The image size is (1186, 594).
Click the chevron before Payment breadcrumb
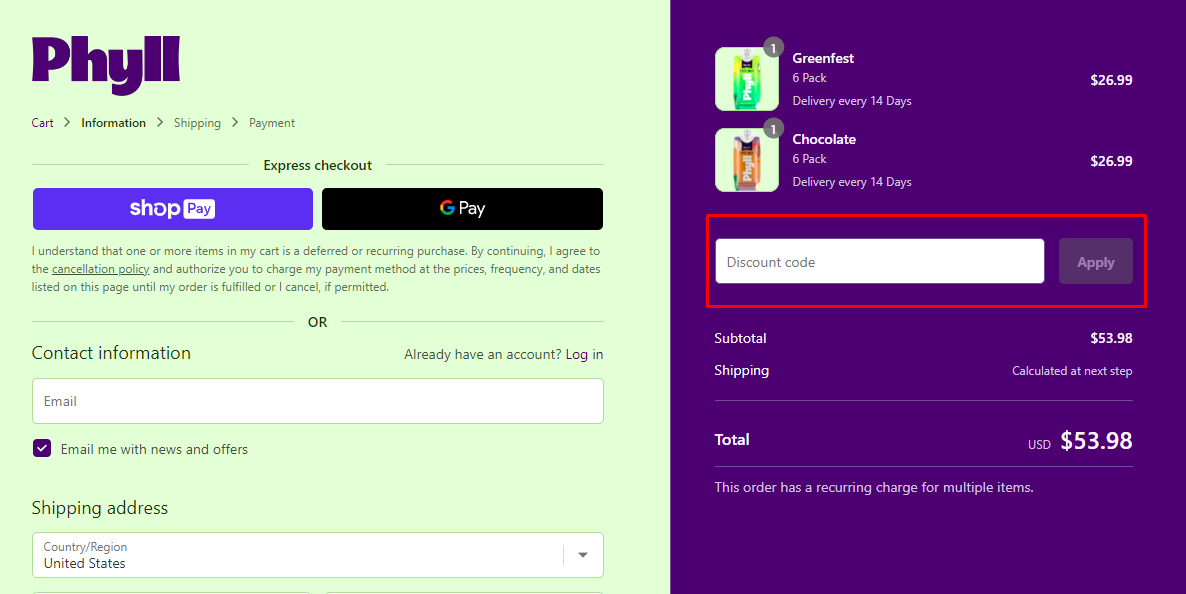tap(235, 123)
